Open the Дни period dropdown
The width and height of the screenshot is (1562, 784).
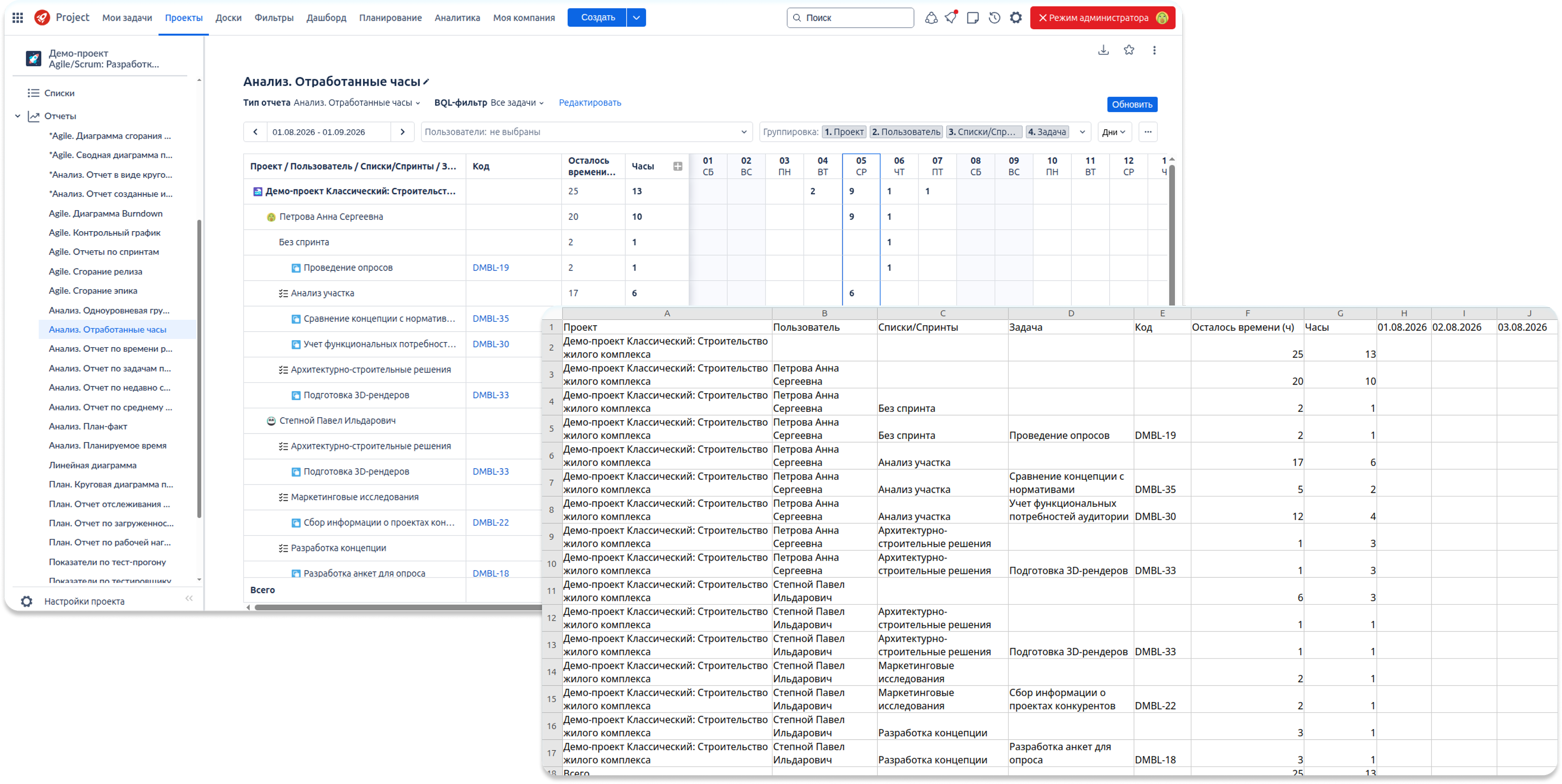coord(1114,132)
